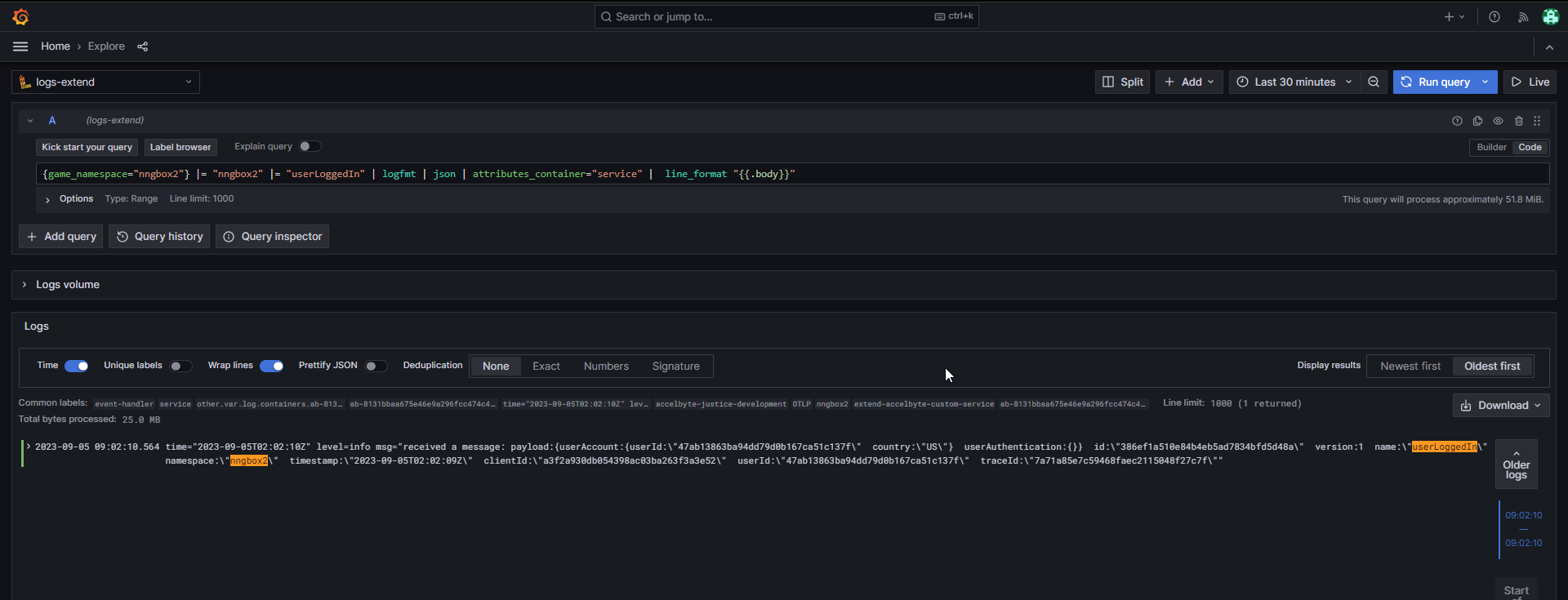Start Live streaming mode

[1530, 82]
